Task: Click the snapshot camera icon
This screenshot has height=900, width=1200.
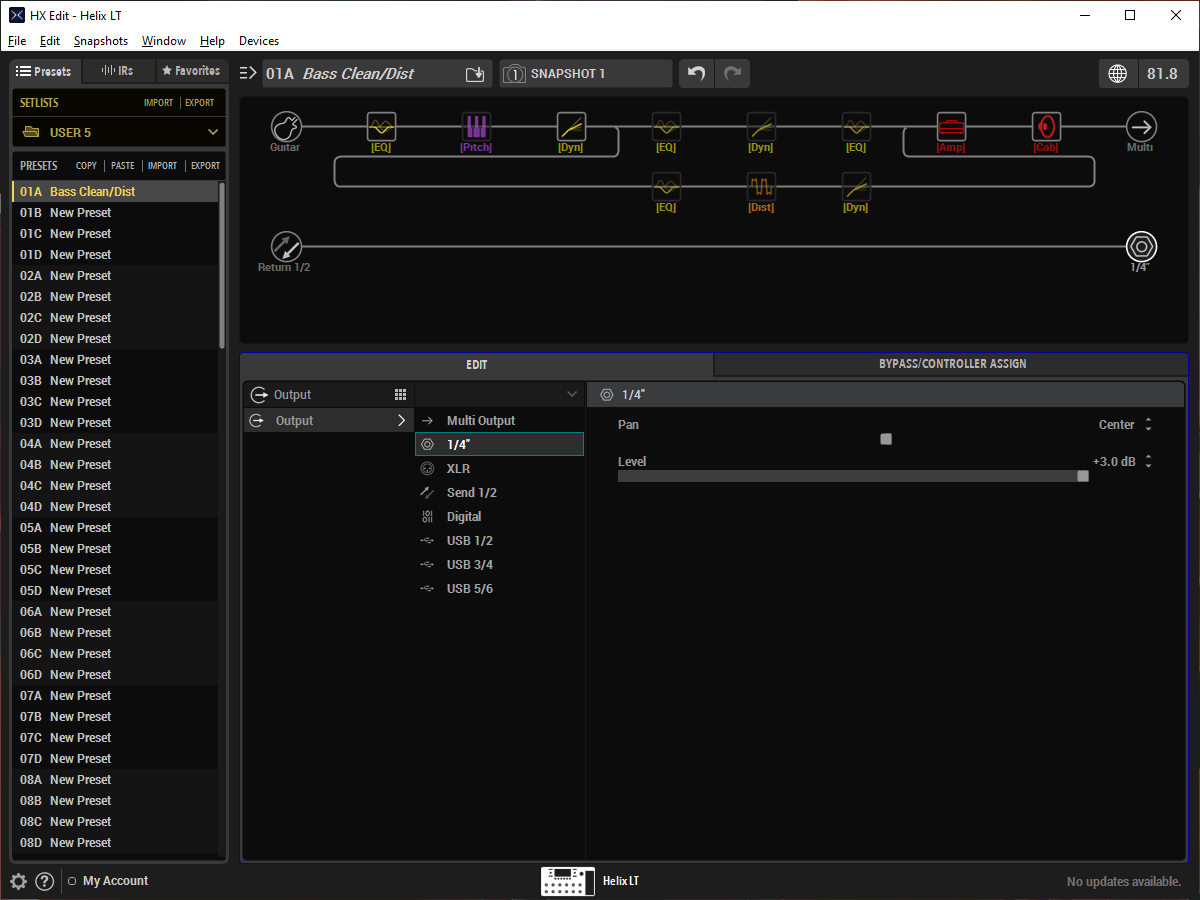Action: 514,74
